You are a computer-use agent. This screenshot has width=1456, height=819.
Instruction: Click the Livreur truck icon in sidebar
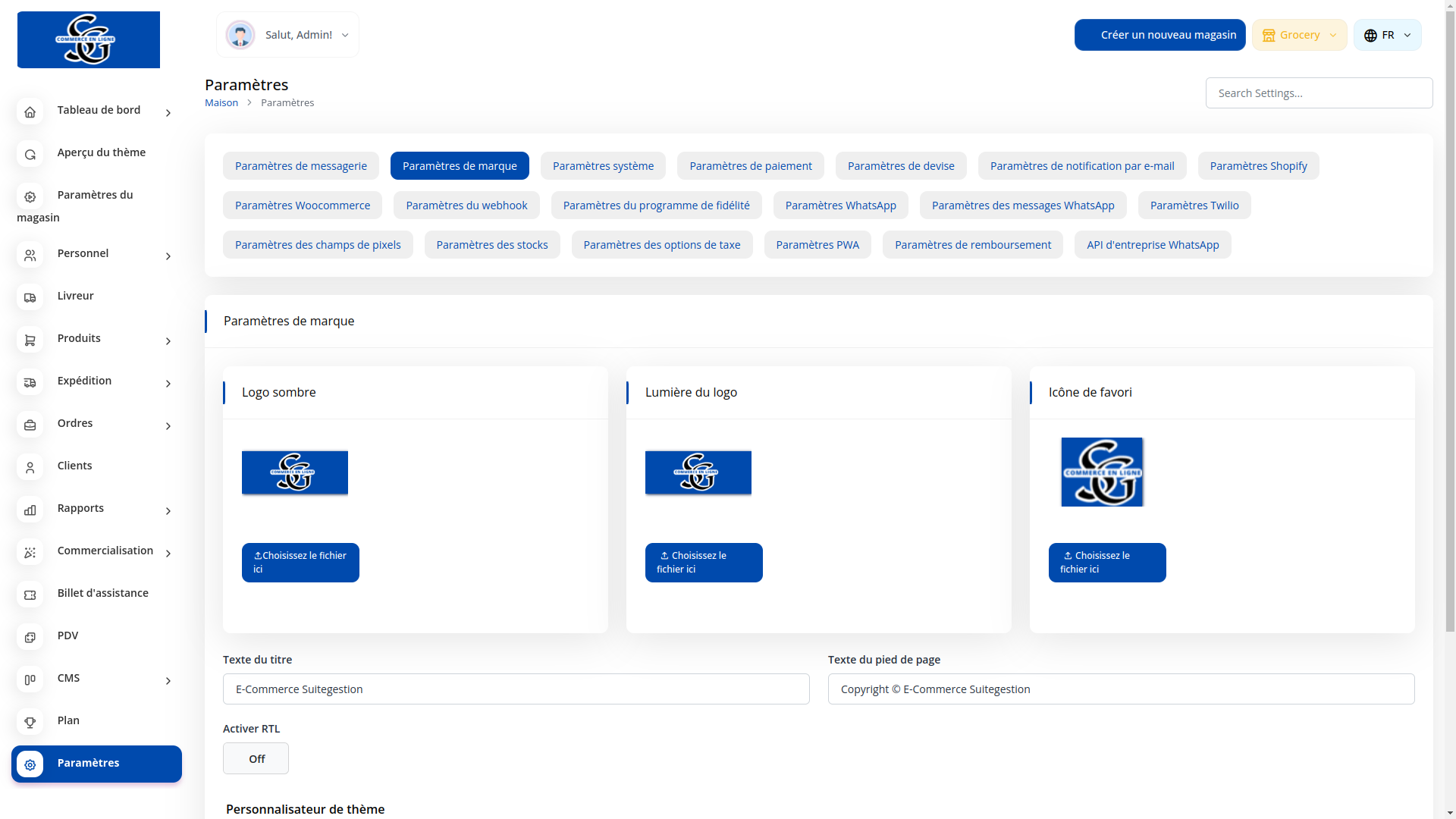point(30,297)
